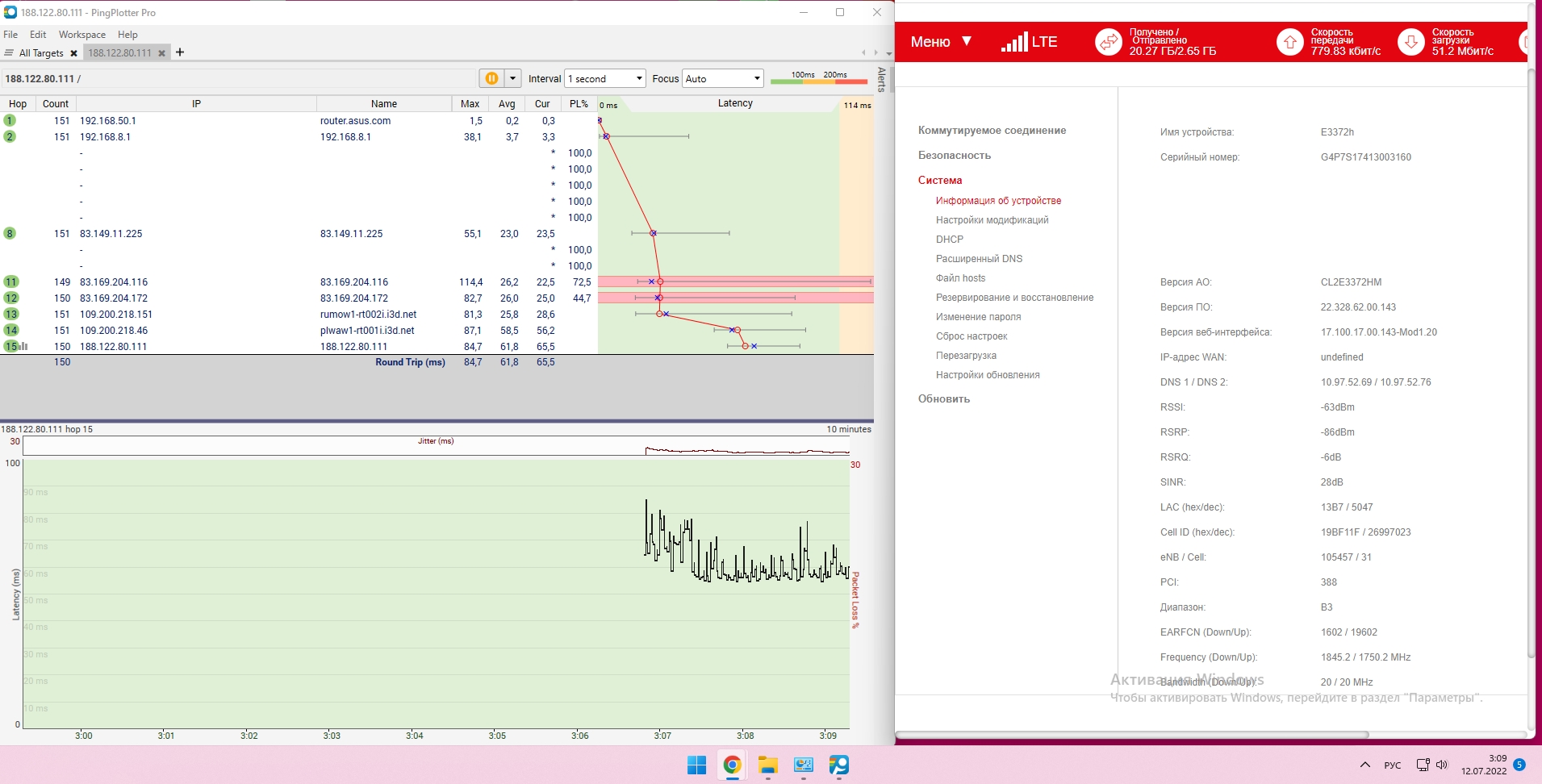1542x784 pixels.
Task: Click the download speed arrow icon
Action: [x=1410, y=42]
